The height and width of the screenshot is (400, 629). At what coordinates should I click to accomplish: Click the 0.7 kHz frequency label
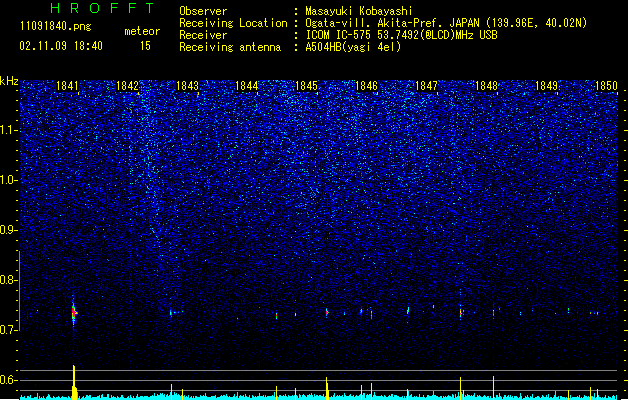tap(9, 330)
